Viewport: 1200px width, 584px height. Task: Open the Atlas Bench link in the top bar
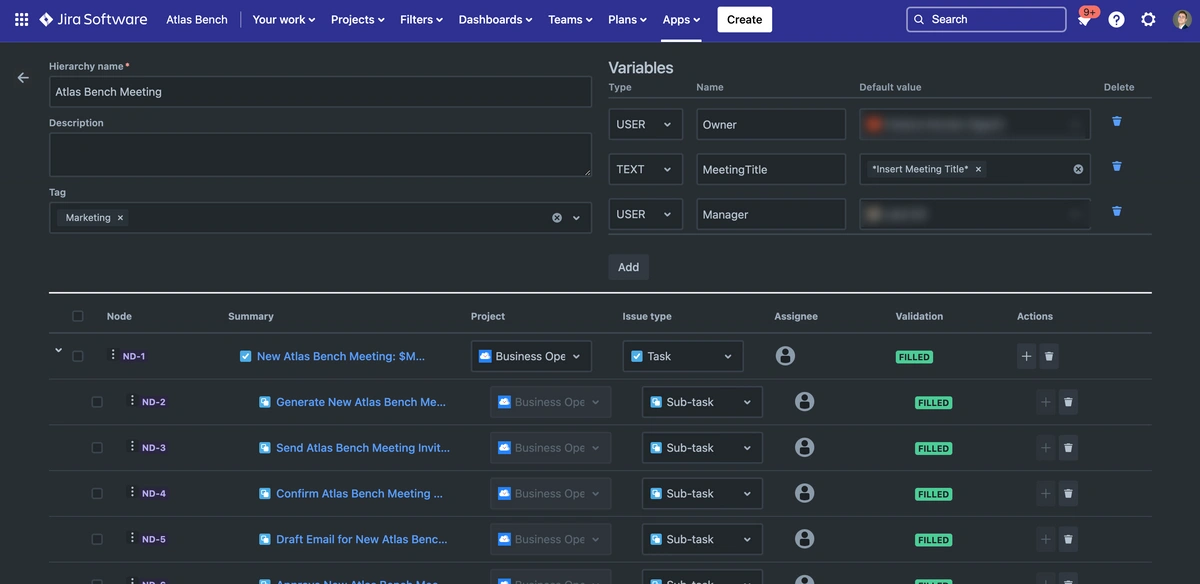tap(197, 19)
